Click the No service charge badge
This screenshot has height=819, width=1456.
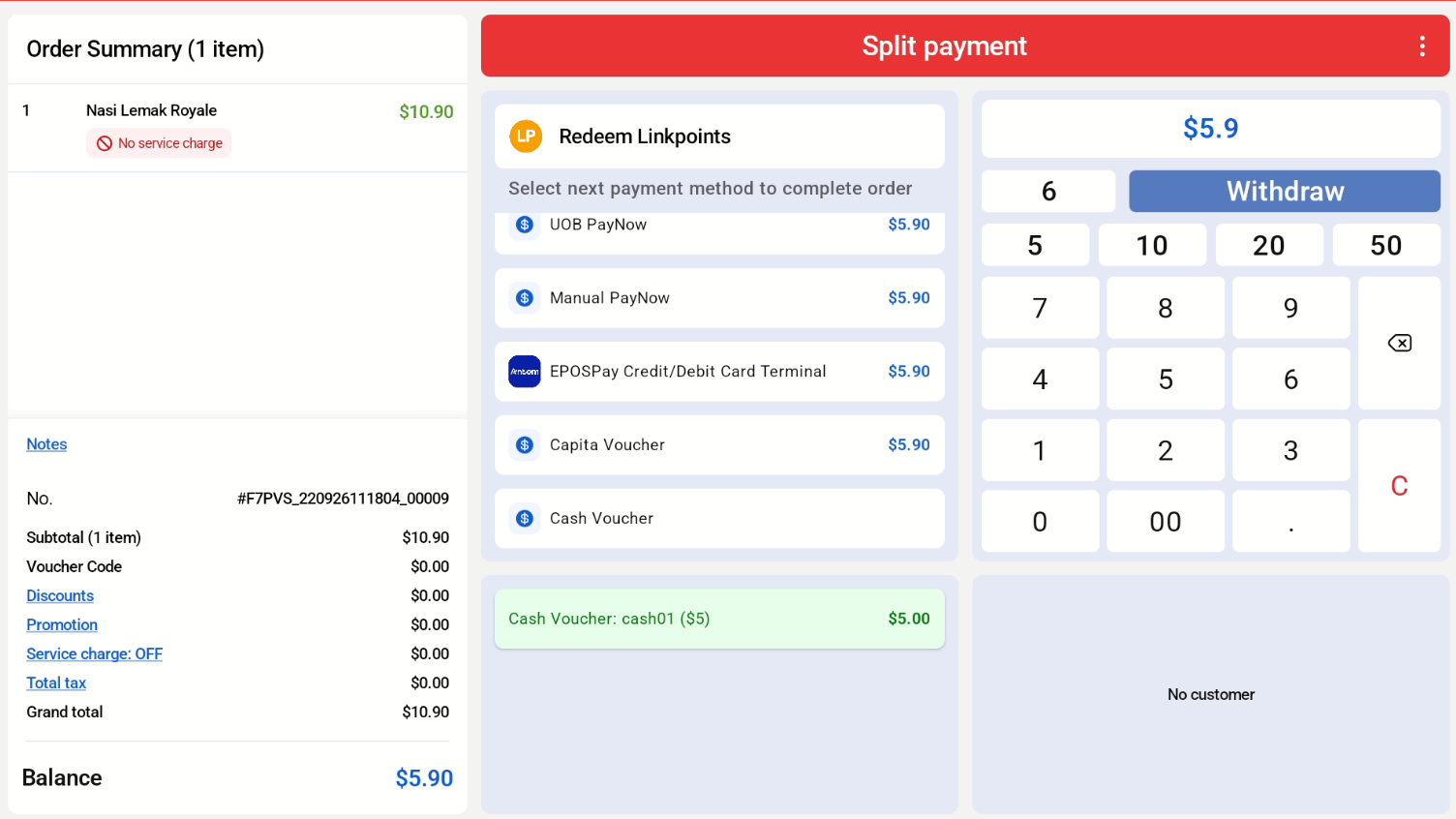[x=159, y=143]
